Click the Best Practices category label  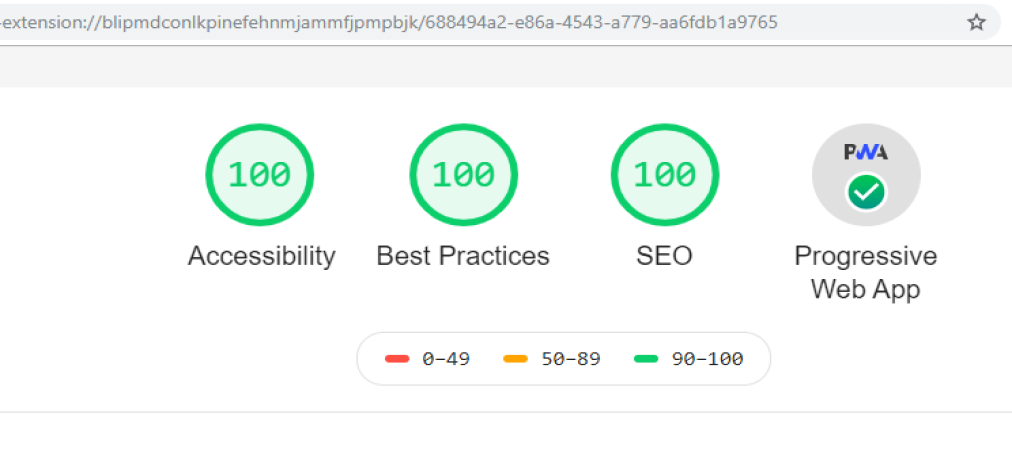click(x=463, y=256)
